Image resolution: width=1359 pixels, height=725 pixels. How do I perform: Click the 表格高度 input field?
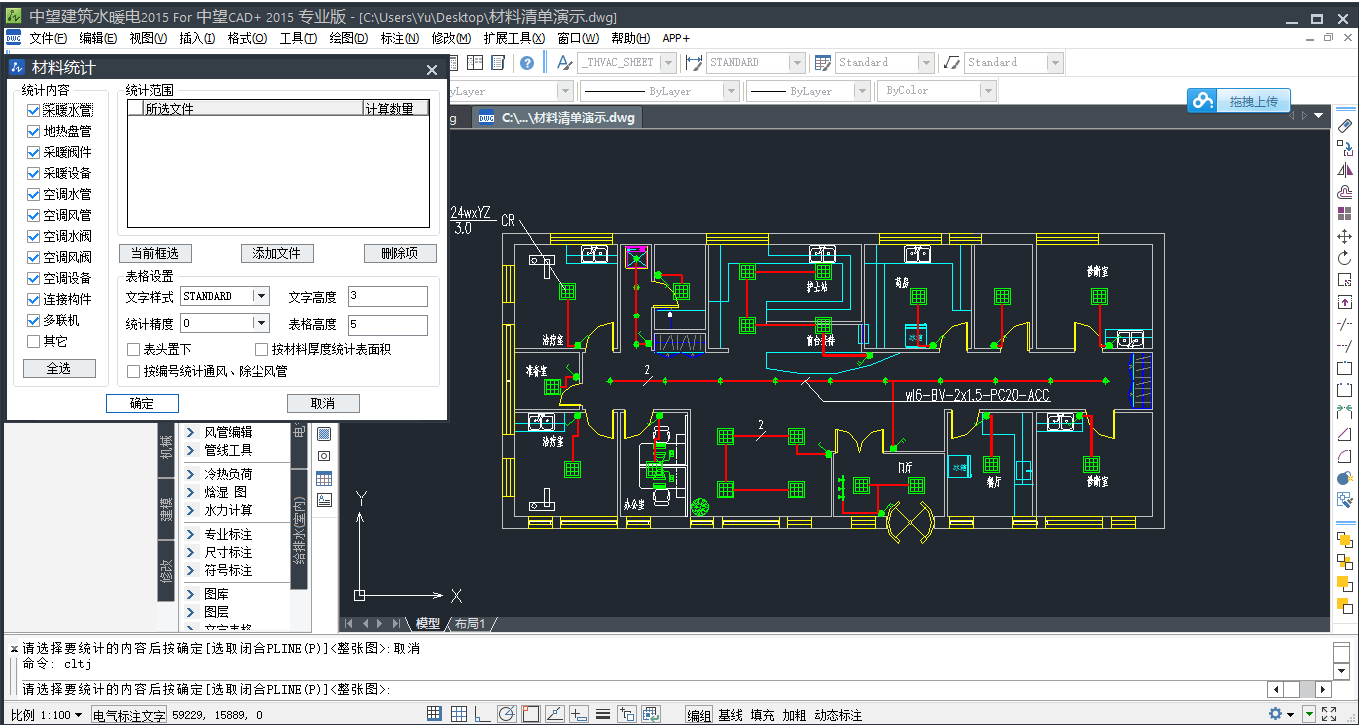387,325
